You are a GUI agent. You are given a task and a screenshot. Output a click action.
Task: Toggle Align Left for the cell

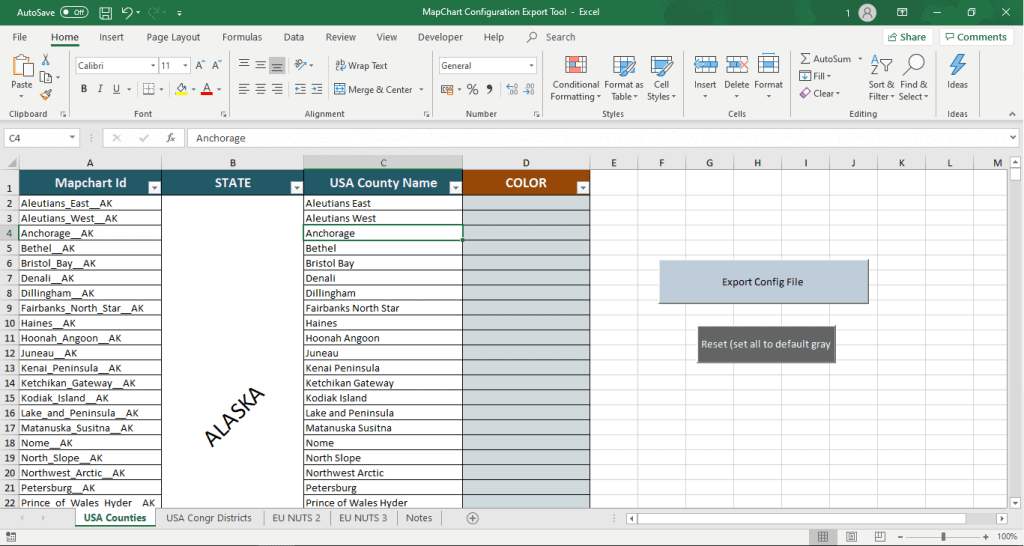244,89
